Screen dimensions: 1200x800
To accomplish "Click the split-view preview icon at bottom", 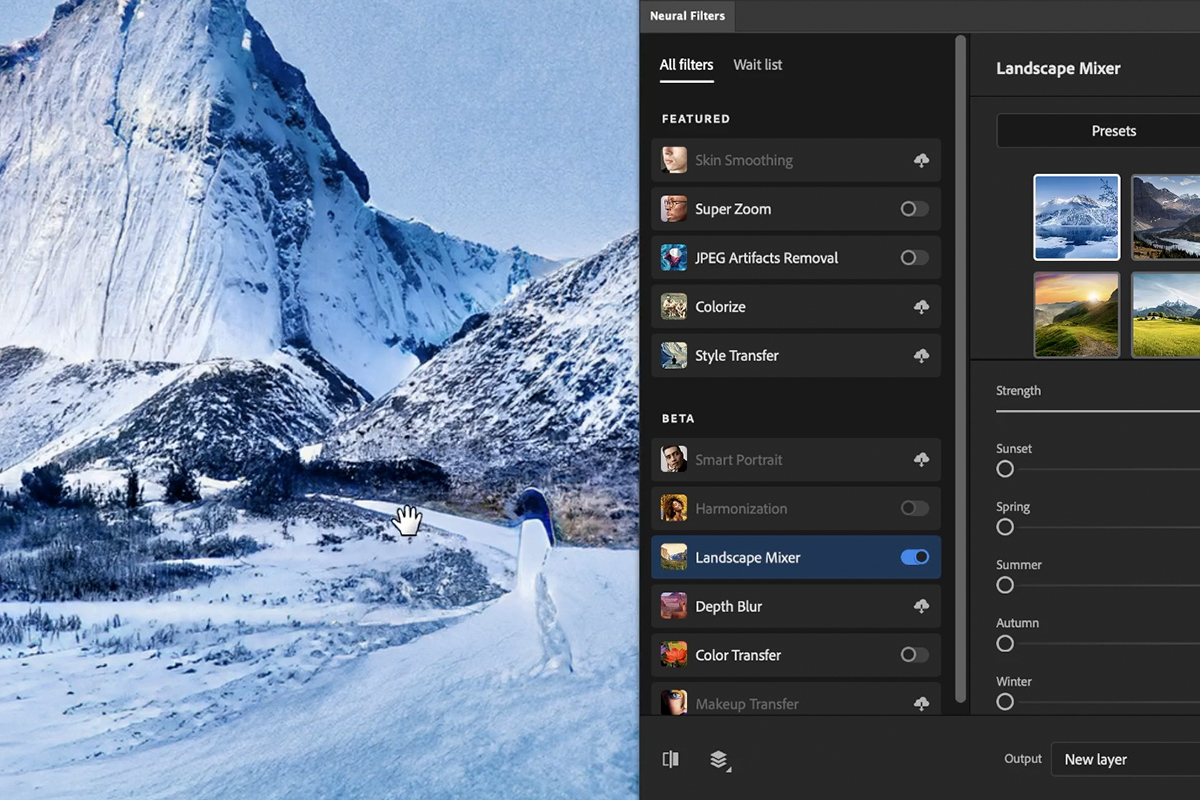I will point(671,759).
